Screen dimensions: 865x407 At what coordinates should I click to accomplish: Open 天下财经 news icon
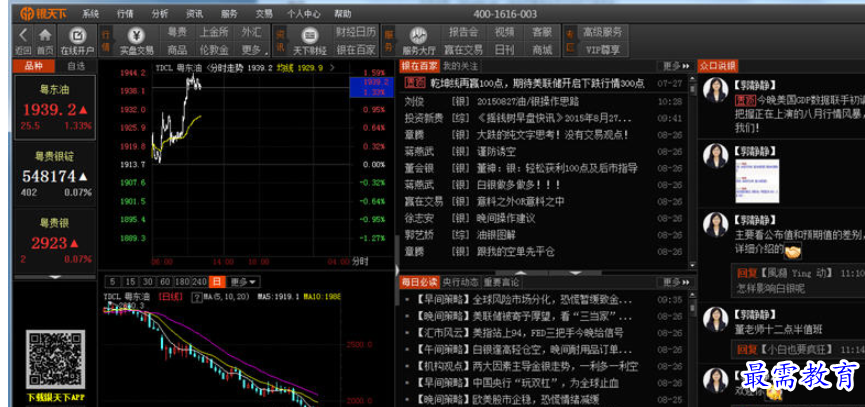click(310, 36)
